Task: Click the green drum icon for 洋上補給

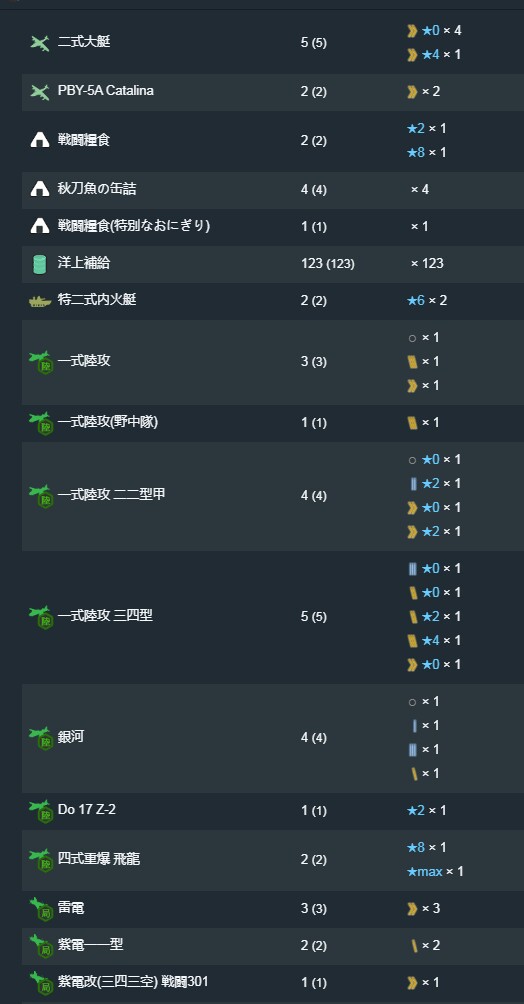Action: point(40,263)
